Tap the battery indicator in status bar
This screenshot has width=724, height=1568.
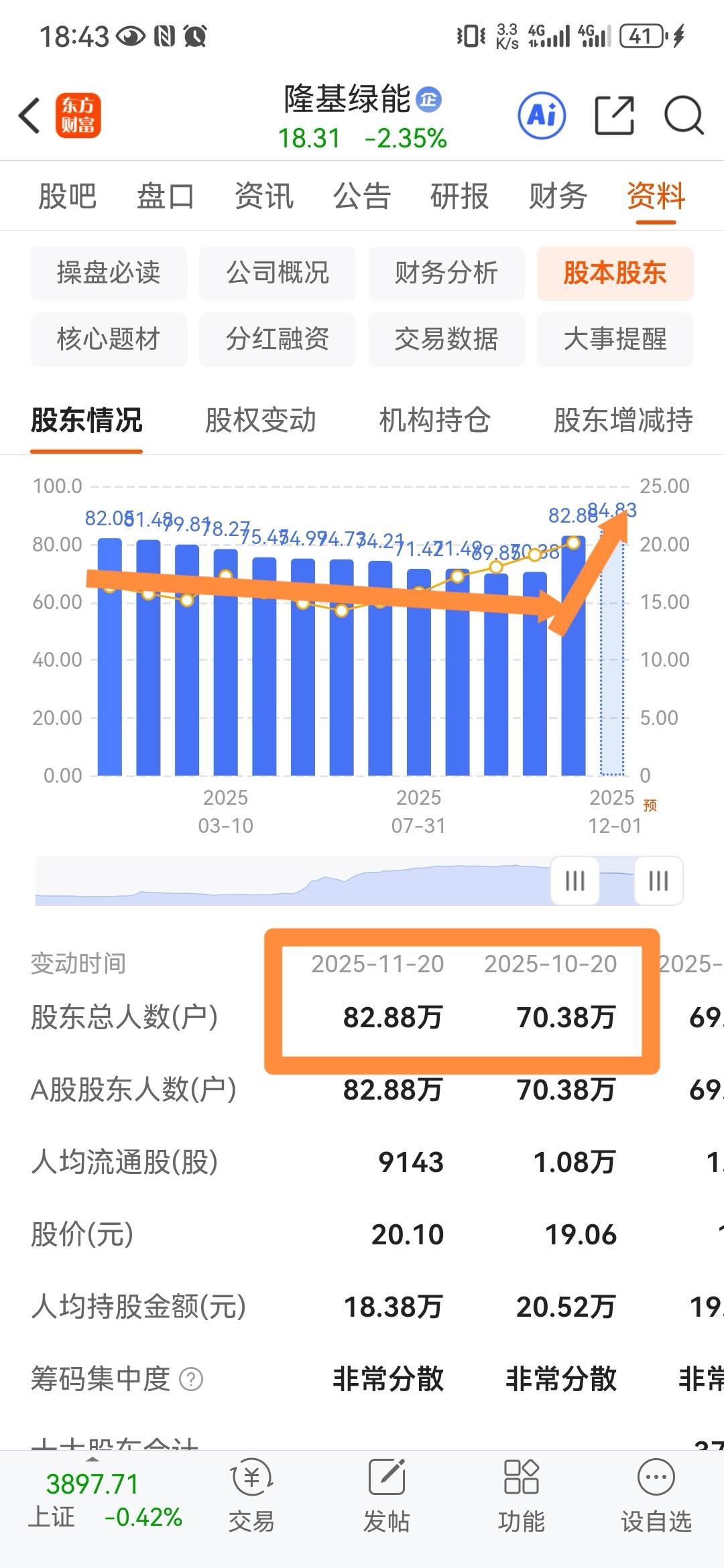point(643,36)
